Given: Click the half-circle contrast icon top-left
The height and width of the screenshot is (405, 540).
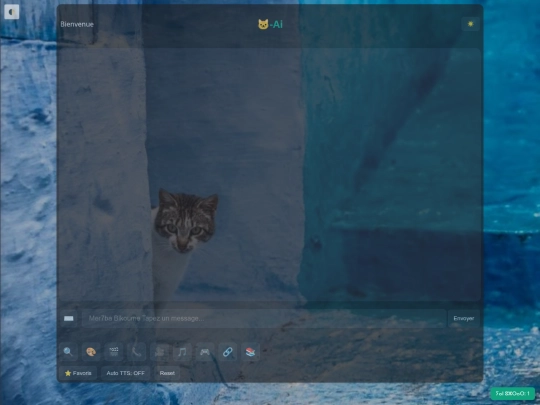Looking at the screenshot, I should [12, 12].
